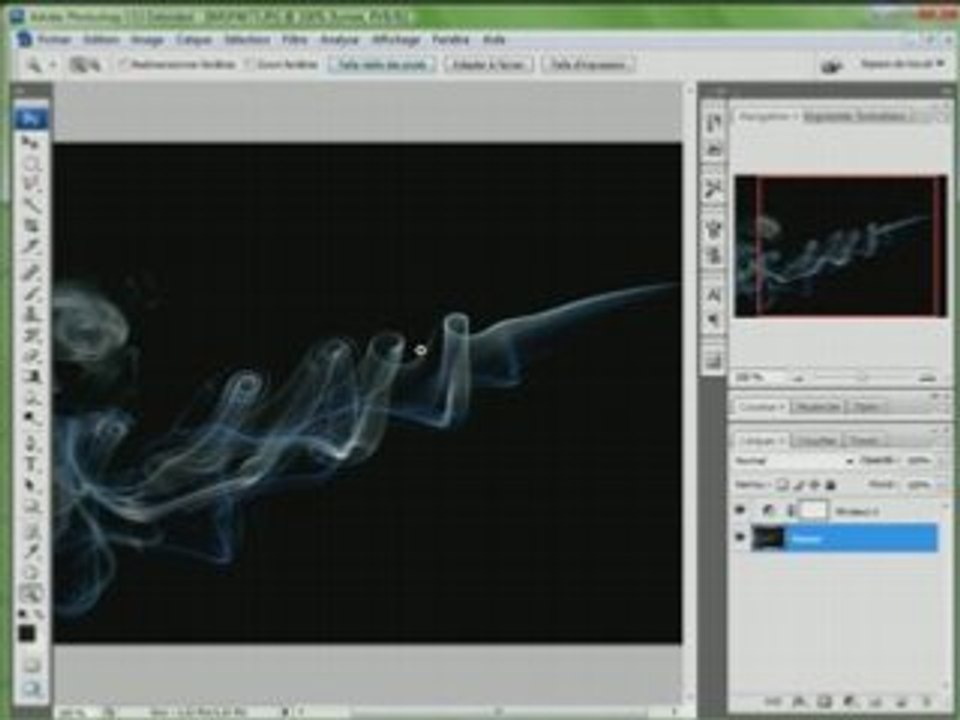Click the Navigator zoom slider
960x720 pixels.
click(862, 378)
